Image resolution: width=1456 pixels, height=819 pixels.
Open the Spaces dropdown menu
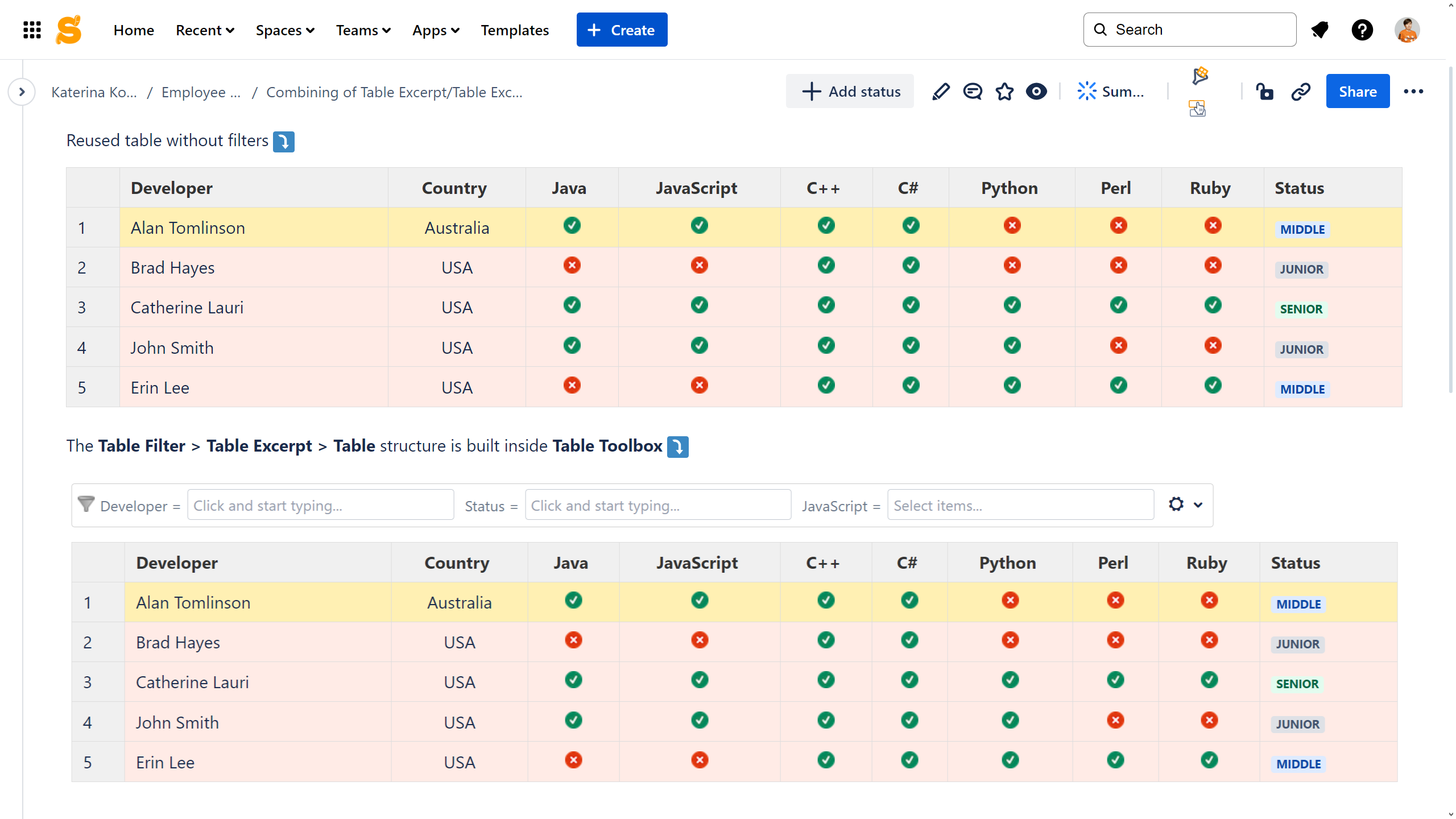[x=285, y=30]
